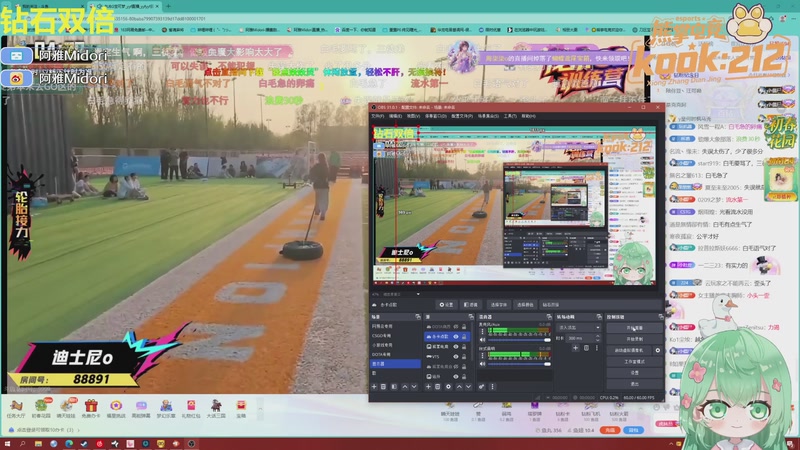Toggle lock on the DOTA source row

pyautogui.click(x=464, y=327)
